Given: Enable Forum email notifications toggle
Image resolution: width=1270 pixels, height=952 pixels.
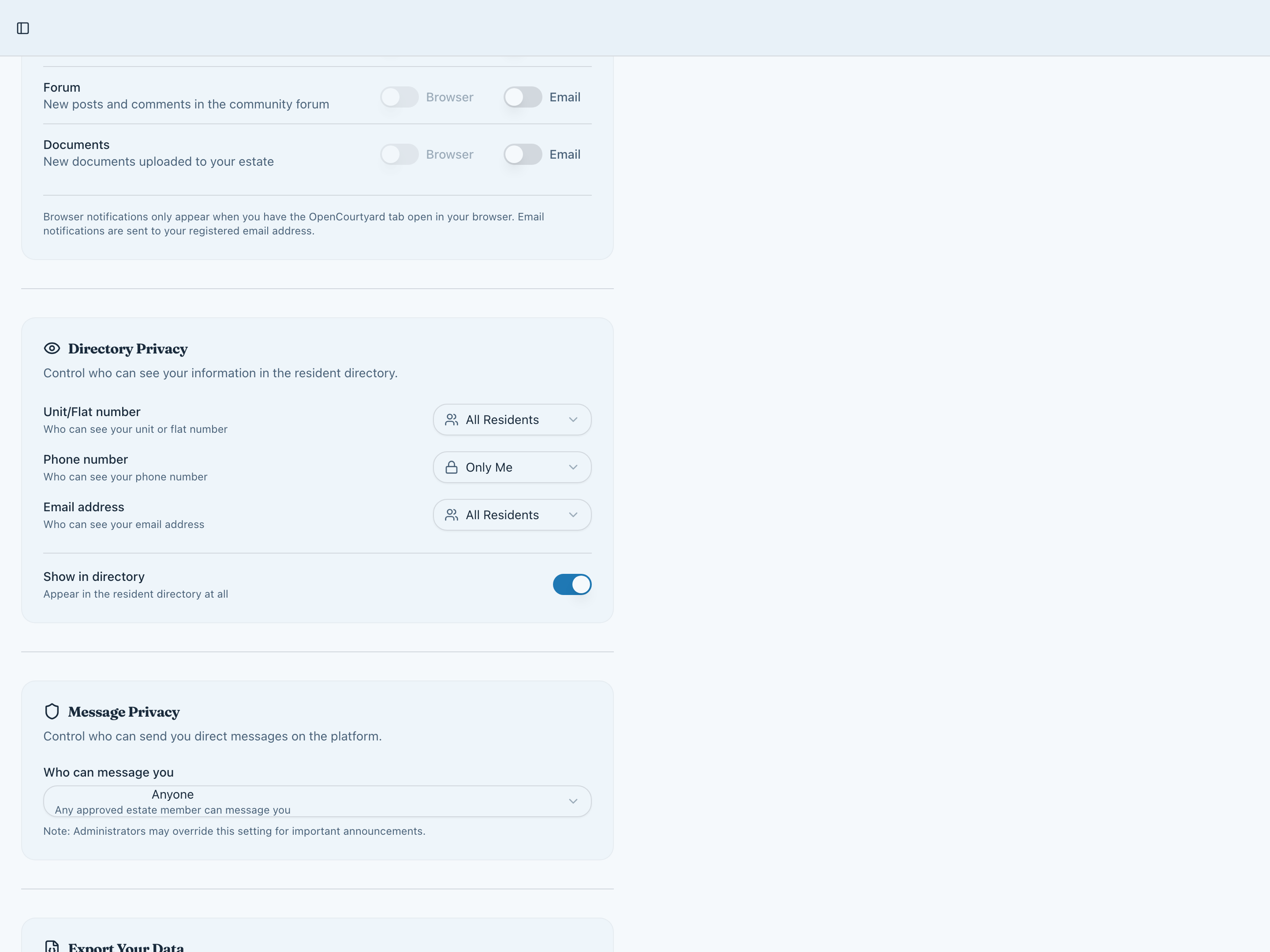Looking at the screenshot, I should click(523, 97).
